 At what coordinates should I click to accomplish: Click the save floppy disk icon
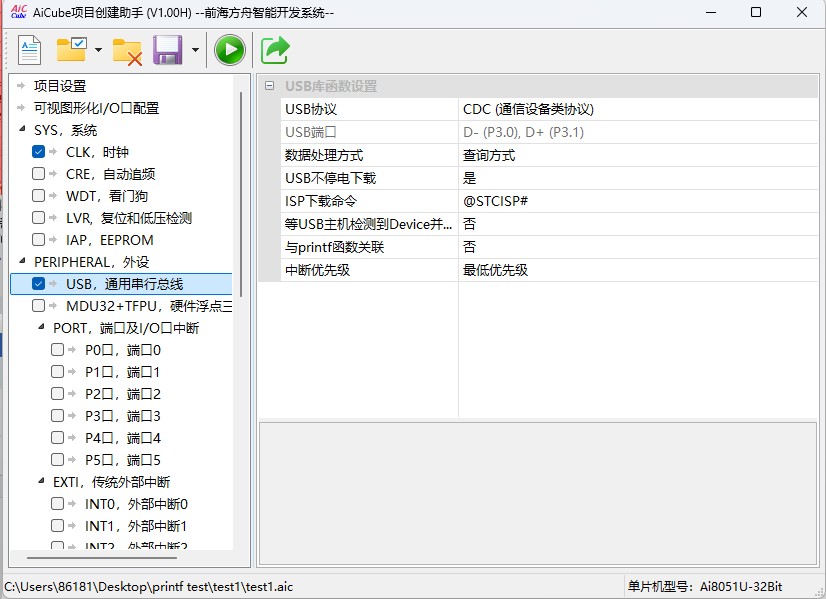167,49
